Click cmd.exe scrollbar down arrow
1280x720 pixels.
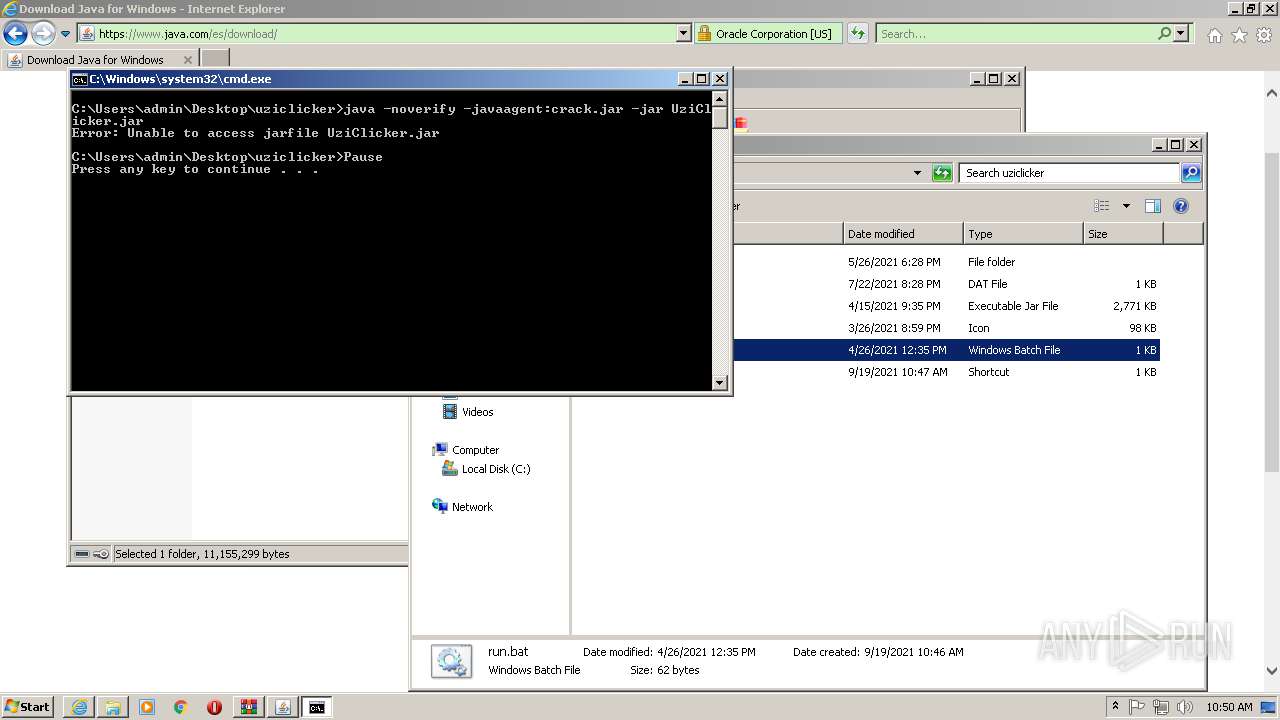pos(720,382)
